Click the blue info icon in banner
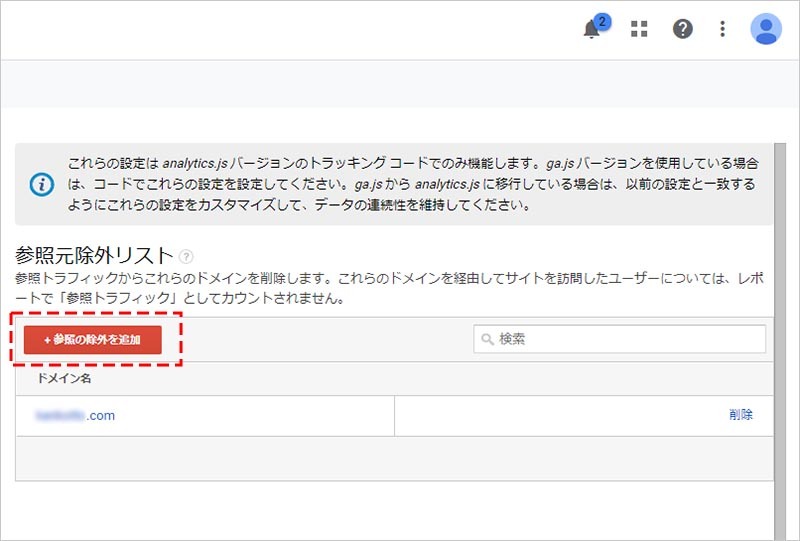This screenshot has width=800, height=541. click(x=41, y=184)
